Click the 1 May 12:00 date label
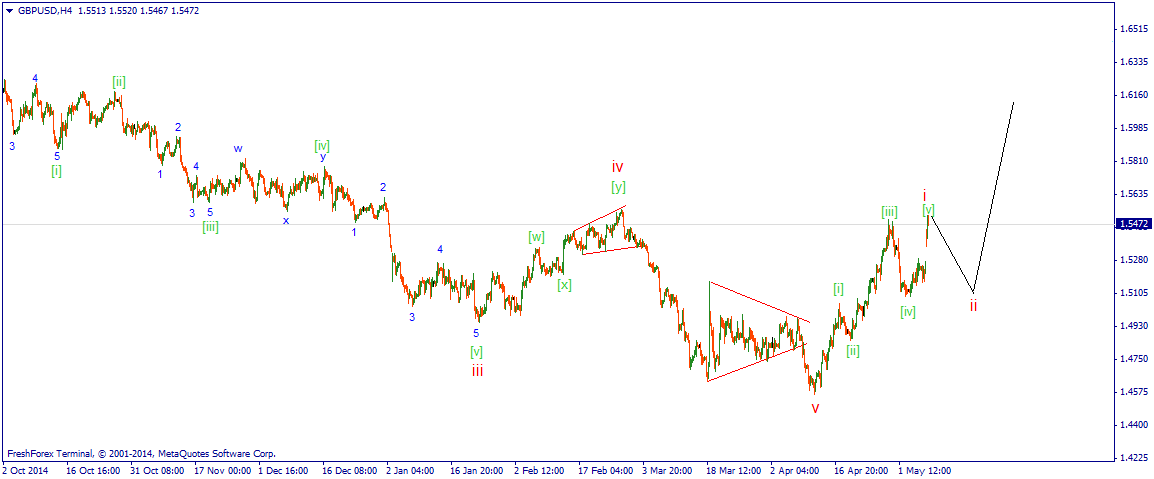 [x=924, y=469]
